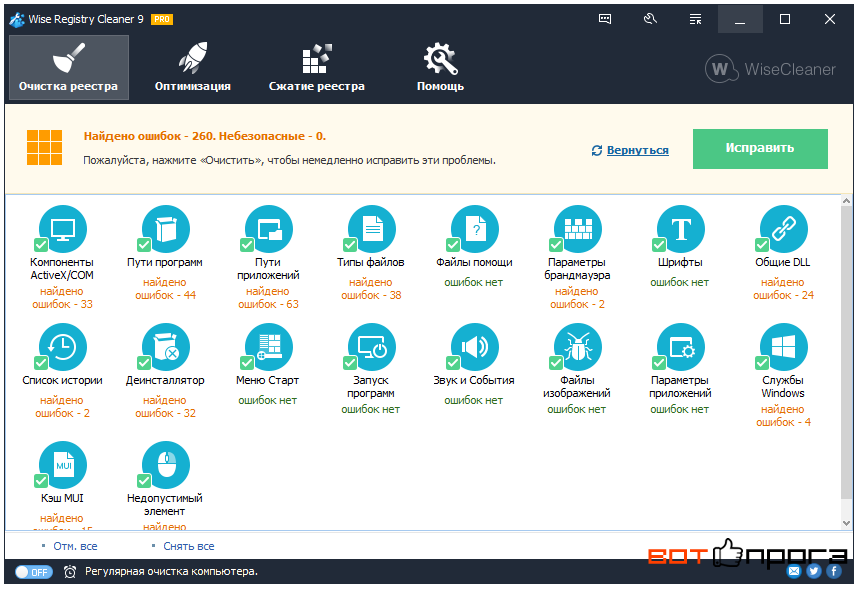Click 'найдено ошибок - 24' text
Screen dimensions: 860x589
[x=783, y=288]
